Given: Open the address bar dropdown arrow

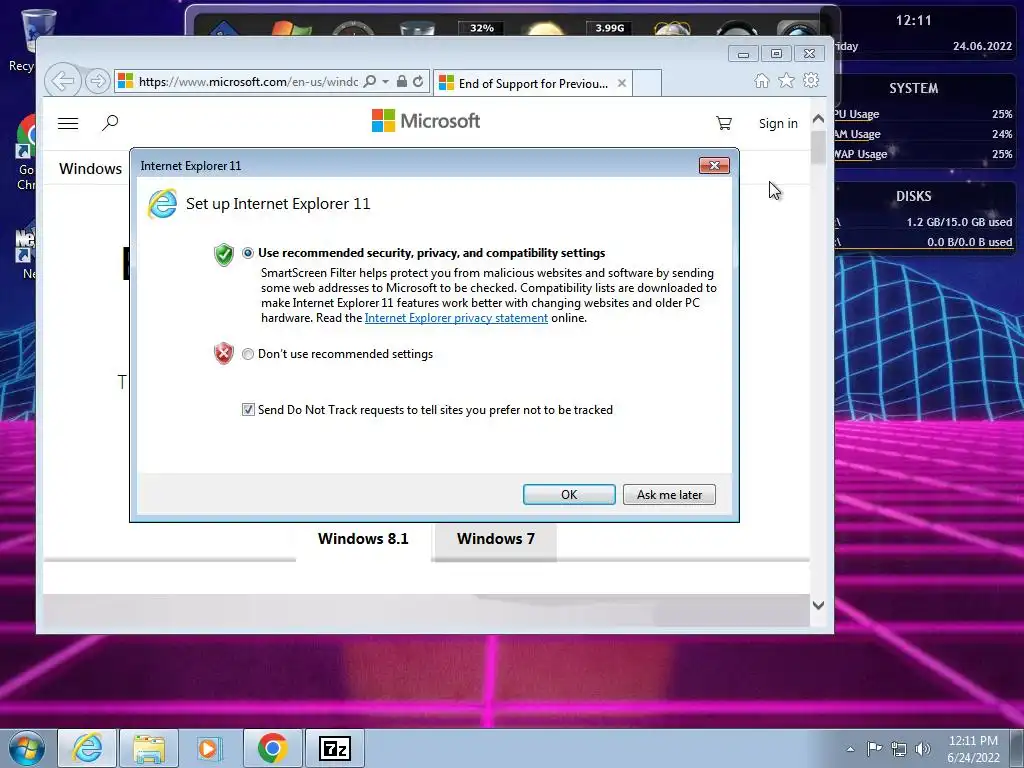Looking at the screenshot, I should coord(386,82).
